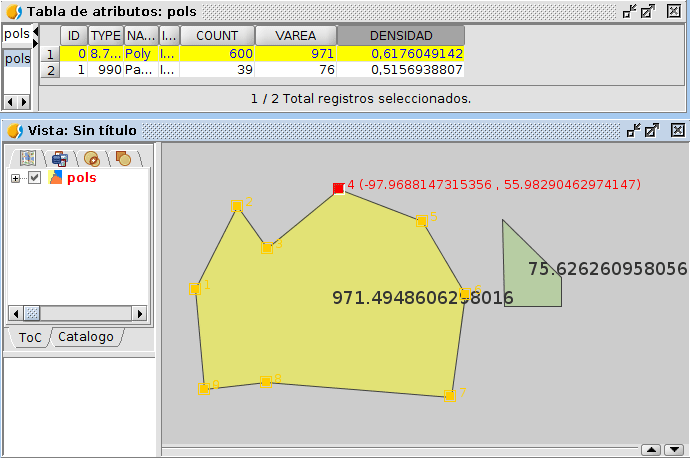Click the pols layer colored icon
The image size is (690, 458).
pyautogui.click(x=55, y=177)
